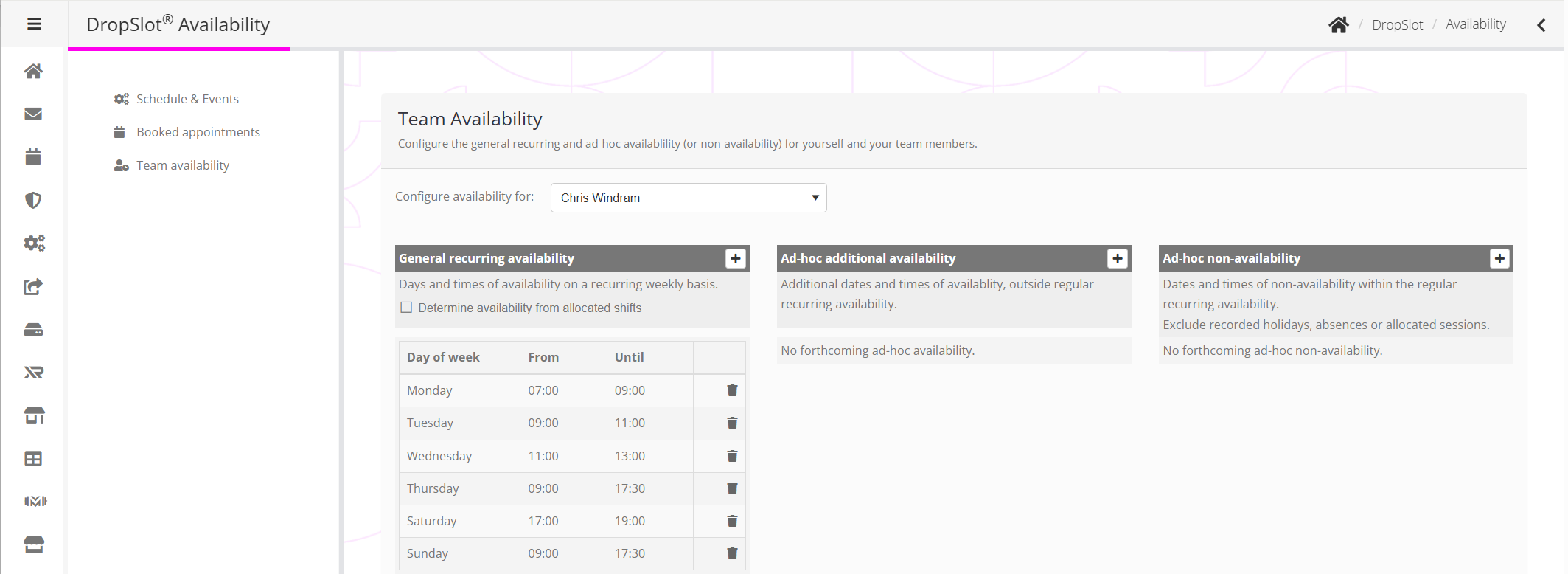The width and height of the screenshot is (1568, 574).
Task: Add an ad-hoc non-availability entry
Action: (x=1499, y=258)
